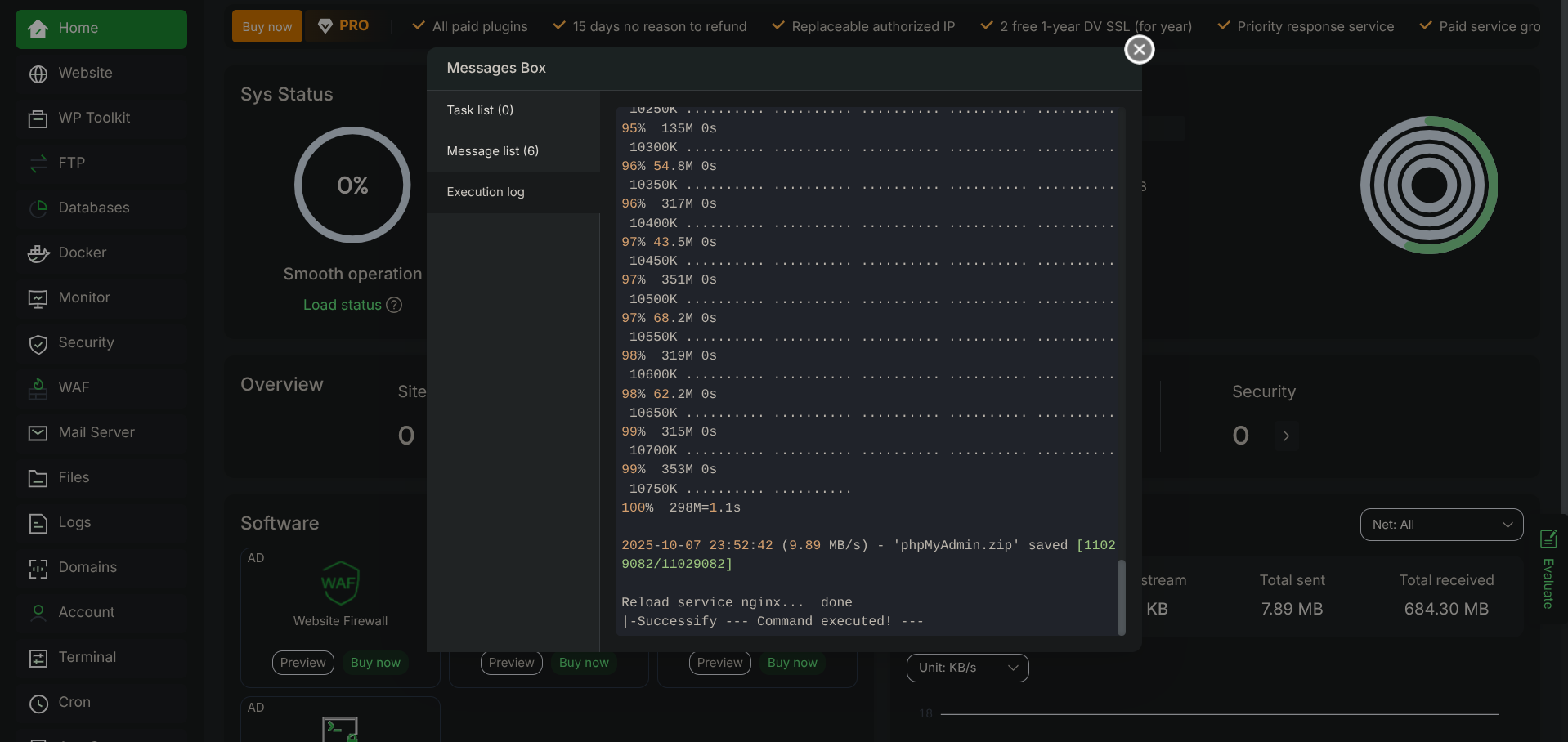Viewport: 1568px width, 742px height.
Task: Select the Execution log tab
Action: 486,192
